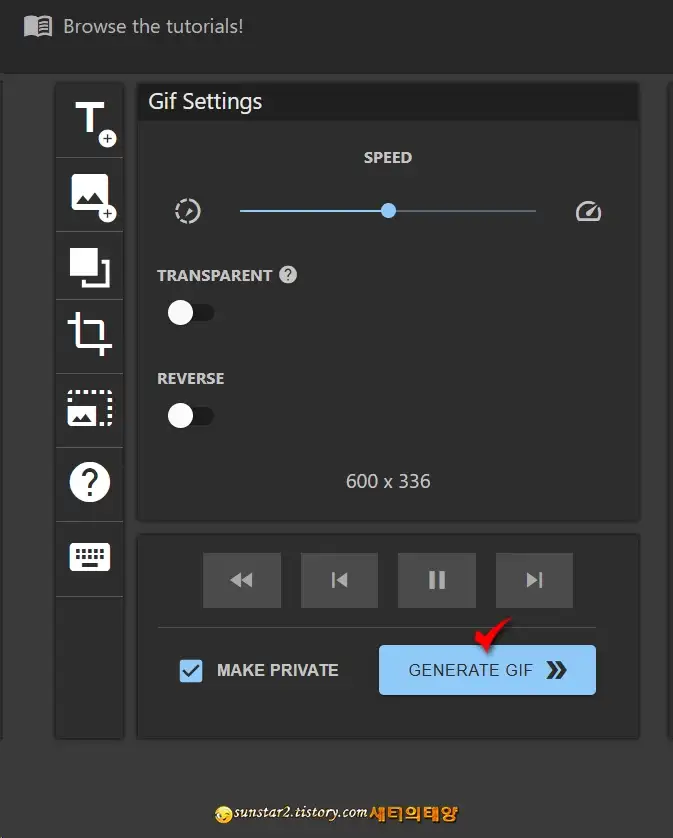Viewport: 673px width, 838px height.
Task: Toggle the Transparent switch
Action: pyautogui.click(x=191, y=313)
